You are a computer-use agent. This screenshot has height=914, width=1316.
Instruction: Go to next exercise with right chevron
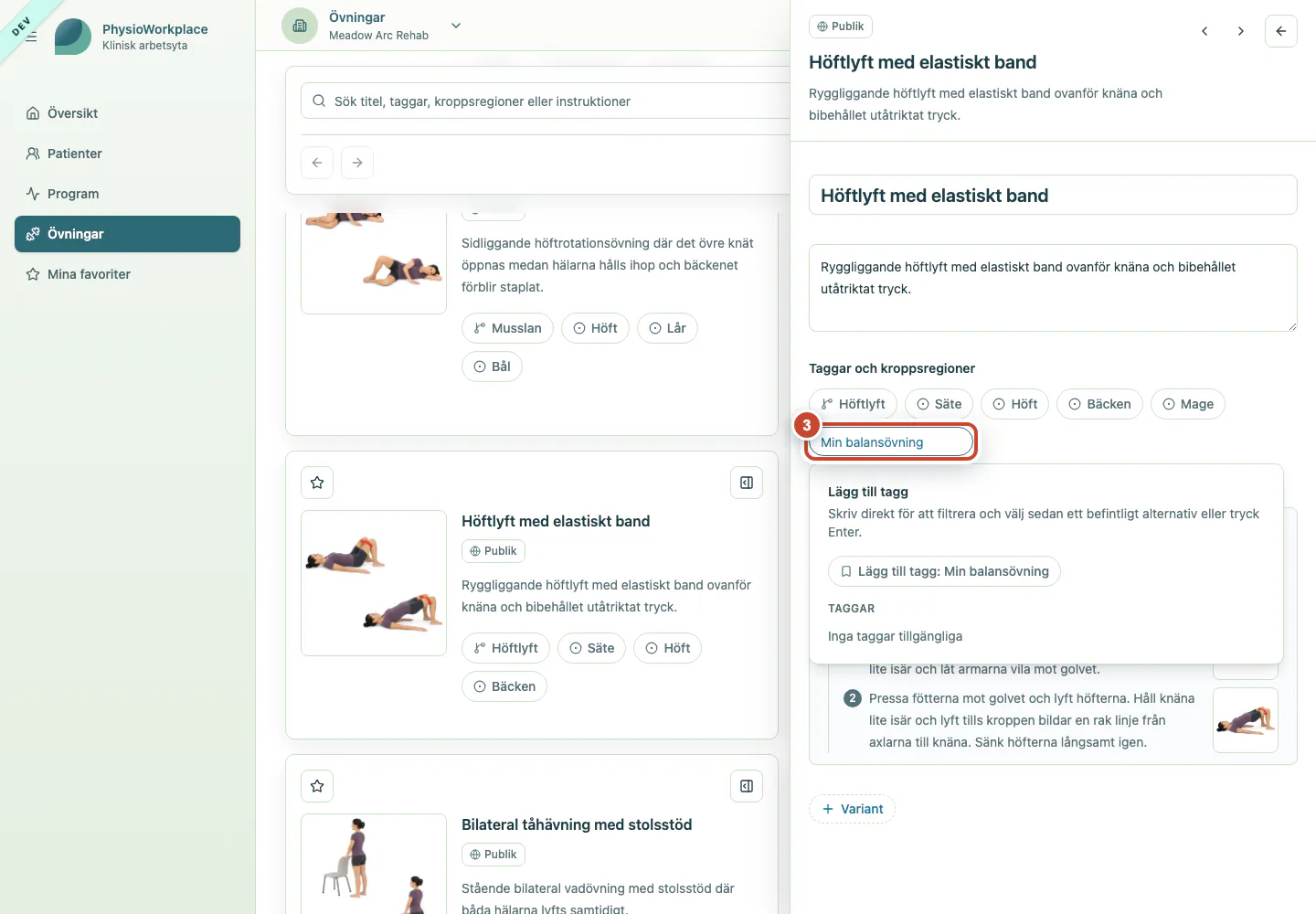[1240, 31]
